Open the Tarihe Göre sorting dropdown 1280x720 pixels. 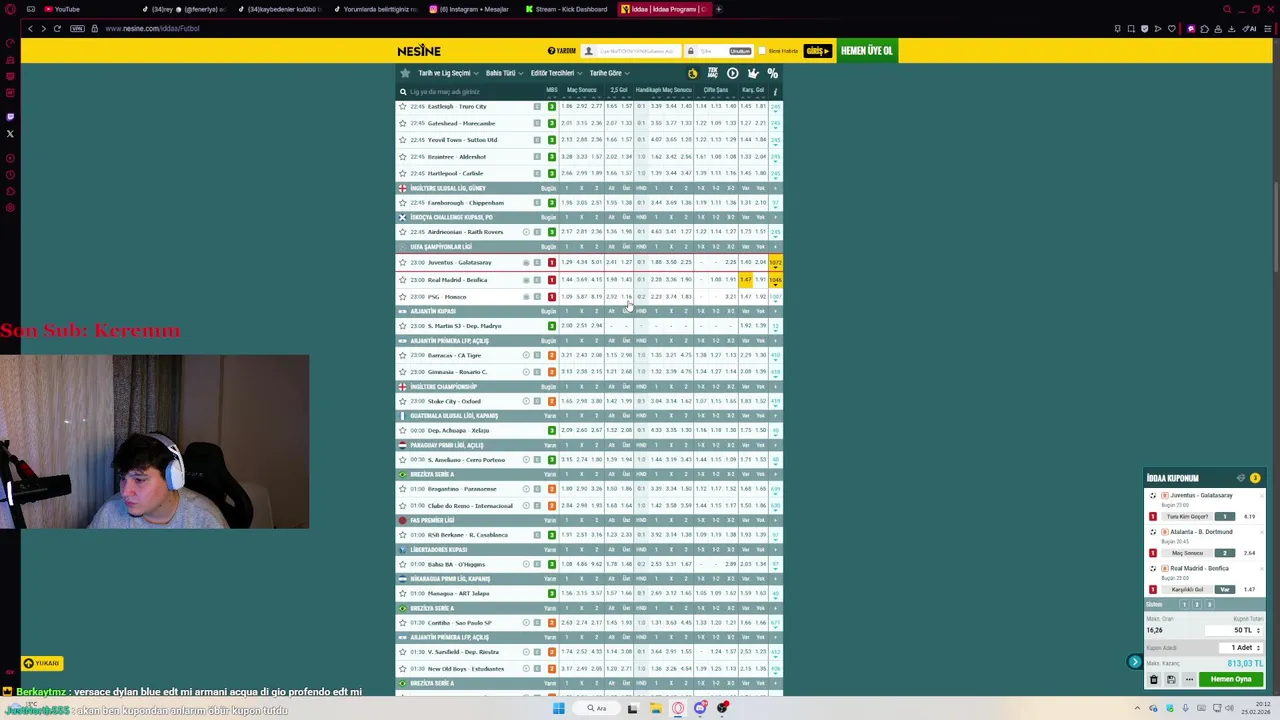pyautogui.click(x=609, y=73)
